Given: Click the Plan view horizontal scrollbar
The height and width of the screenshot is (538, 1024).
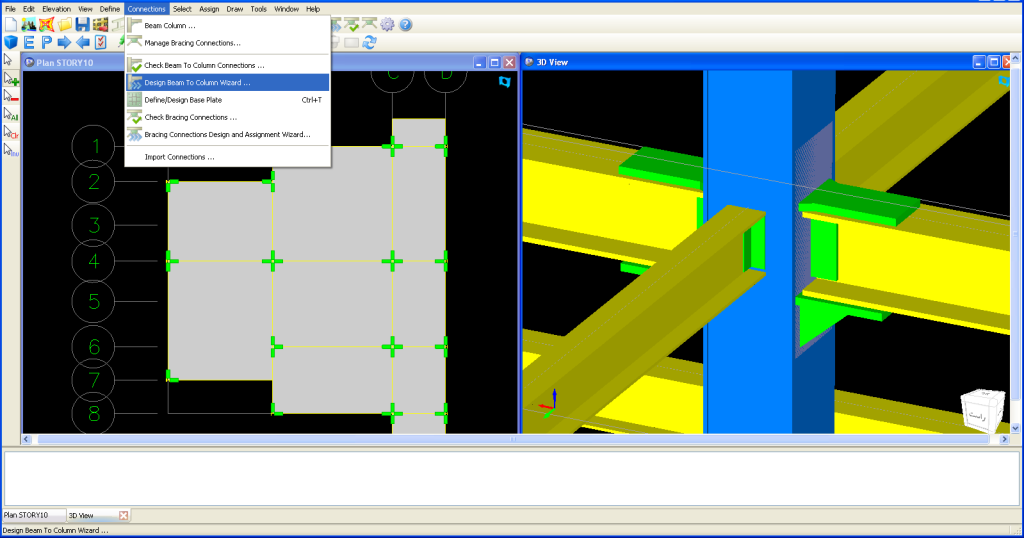Looking at the screenshot, I should [x=270, y=439].
